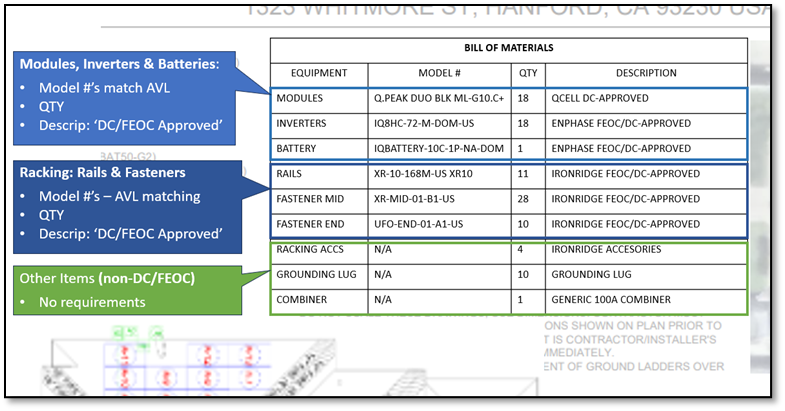Select model IQ8HC-72-M-DOM-US
Viewport: 785px width, 411px height.
[x=424, y=123]
